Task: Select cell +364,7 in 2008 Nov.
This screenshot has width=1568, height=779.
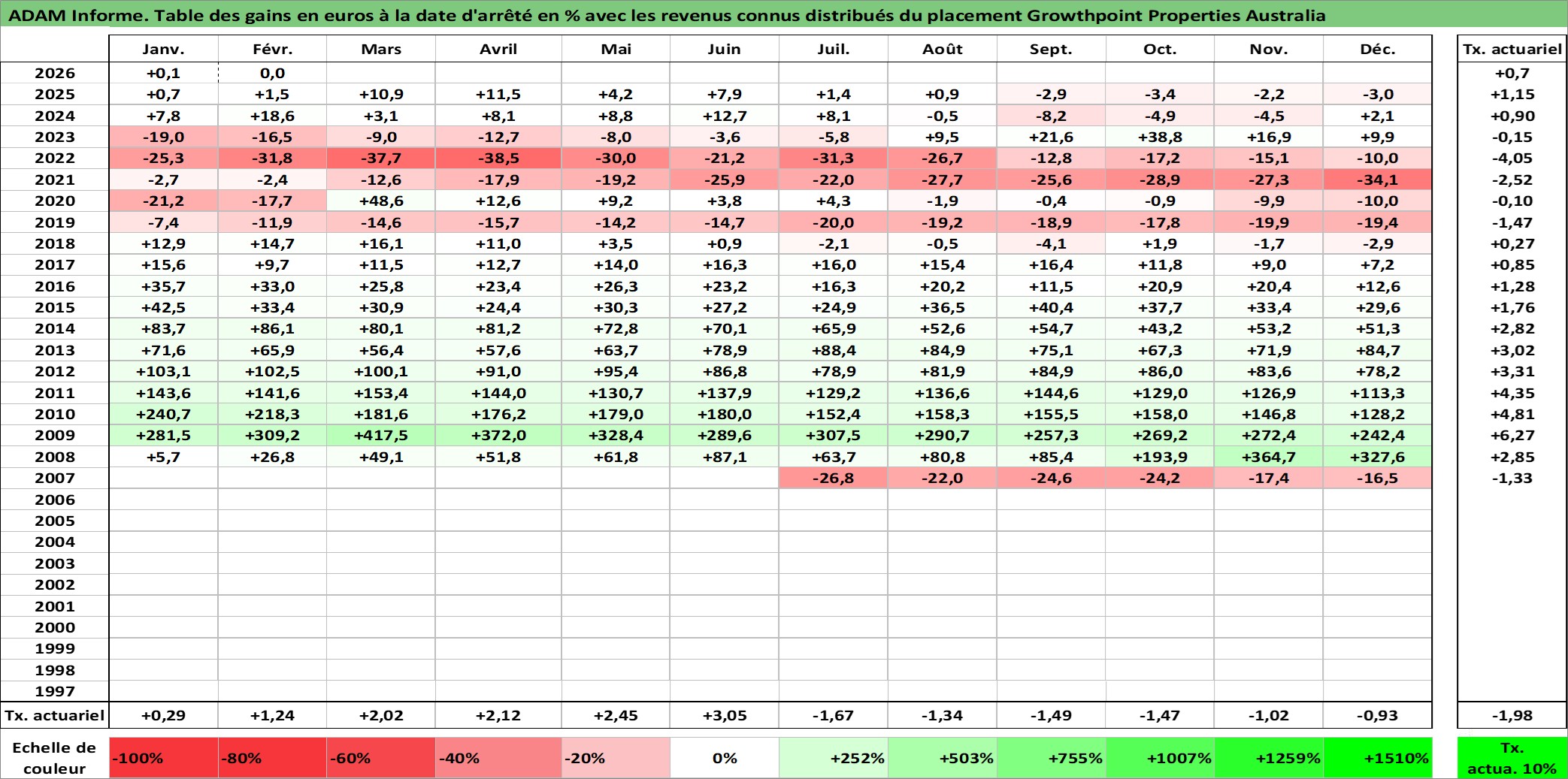Action: point(1269,457)
